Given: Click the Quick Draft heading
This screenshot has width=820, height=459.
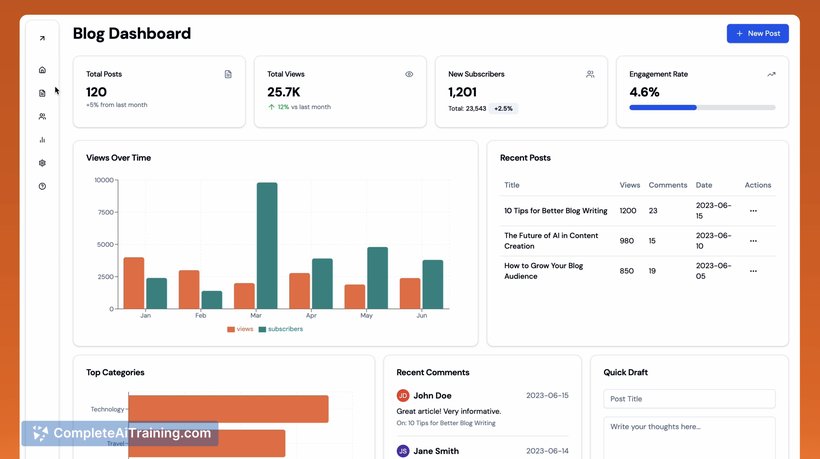Looking at the screenshot, I should click(x=625, y=372).
